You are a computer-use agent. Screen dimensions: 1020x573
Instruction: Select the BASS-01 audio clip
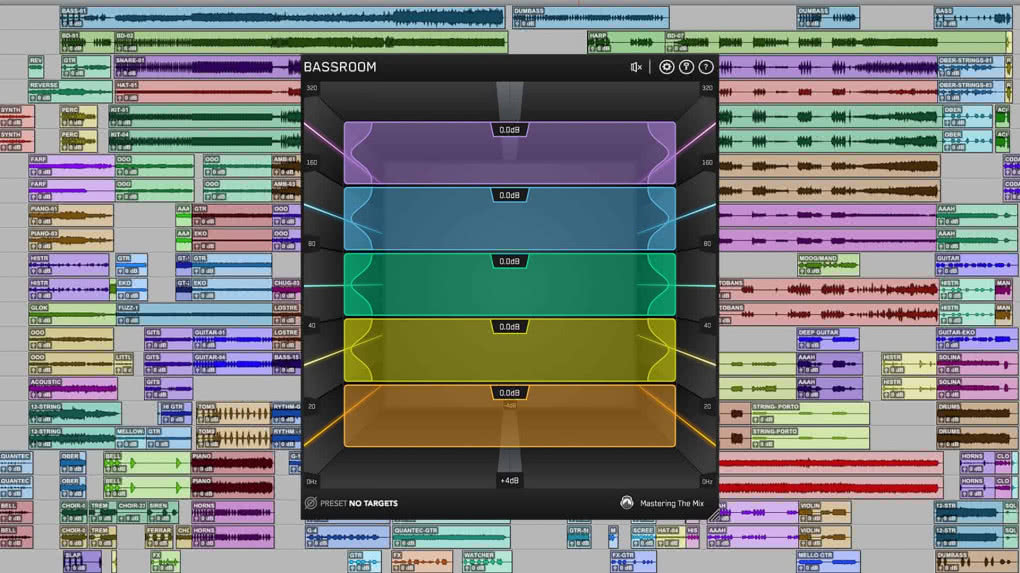point(283,18)
